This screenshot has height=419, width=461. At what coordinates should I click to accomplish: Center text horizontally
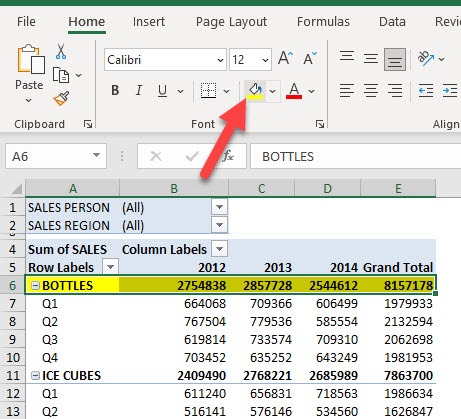point(371,91)
